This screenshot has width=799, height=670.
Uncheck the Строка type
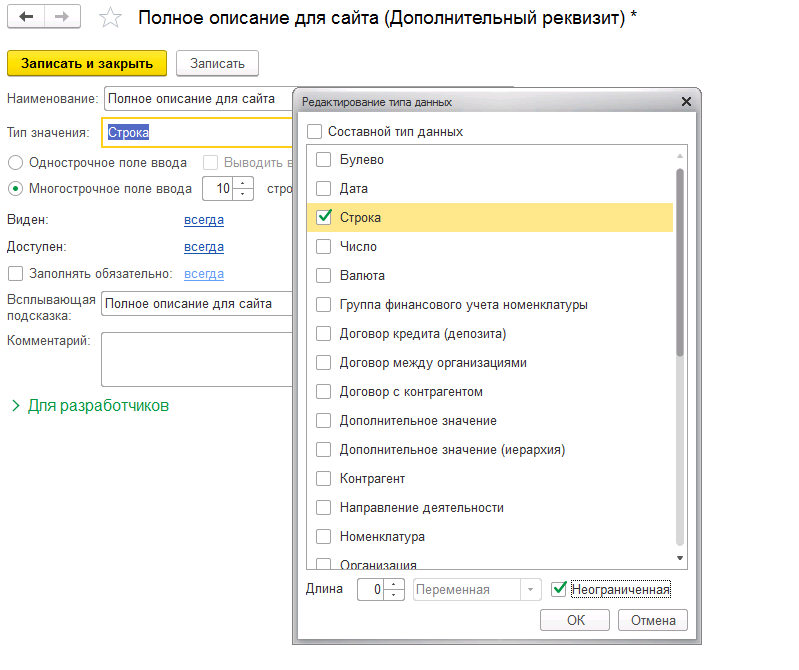point(324,217)
